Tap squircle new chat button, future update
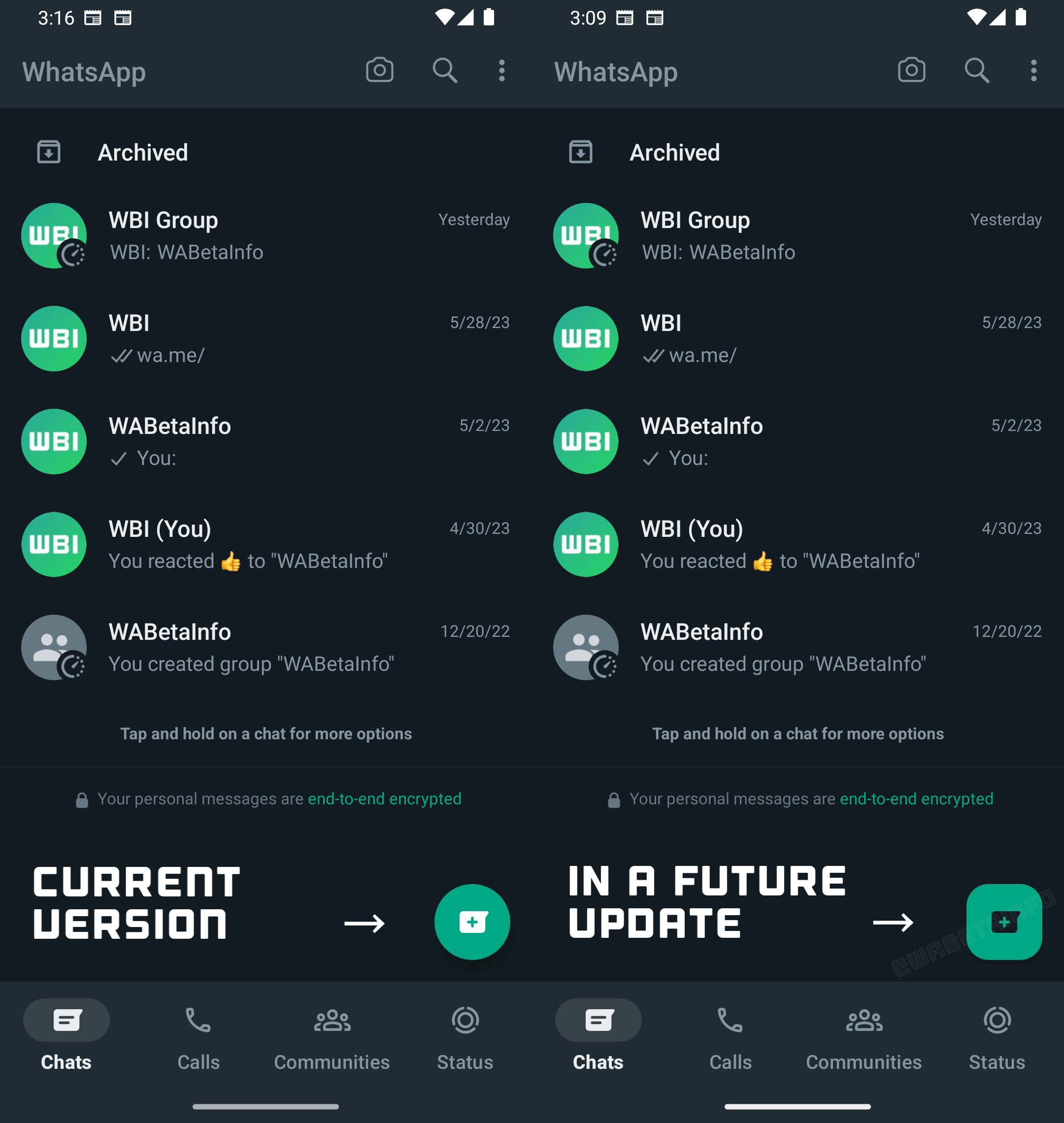 tap(1004, 922)
